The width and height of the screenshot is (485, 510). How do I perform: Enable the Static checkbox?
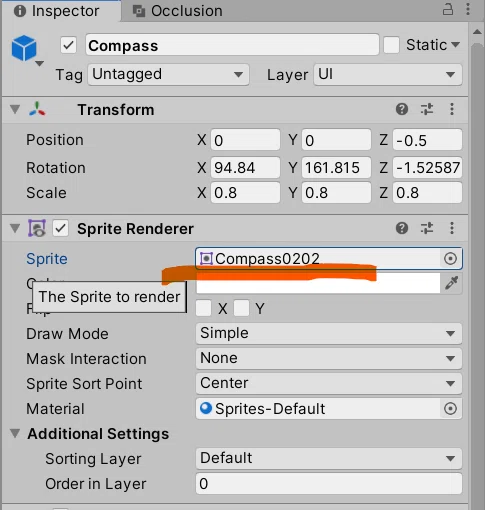pyautogui.click(x=391, y=45)
